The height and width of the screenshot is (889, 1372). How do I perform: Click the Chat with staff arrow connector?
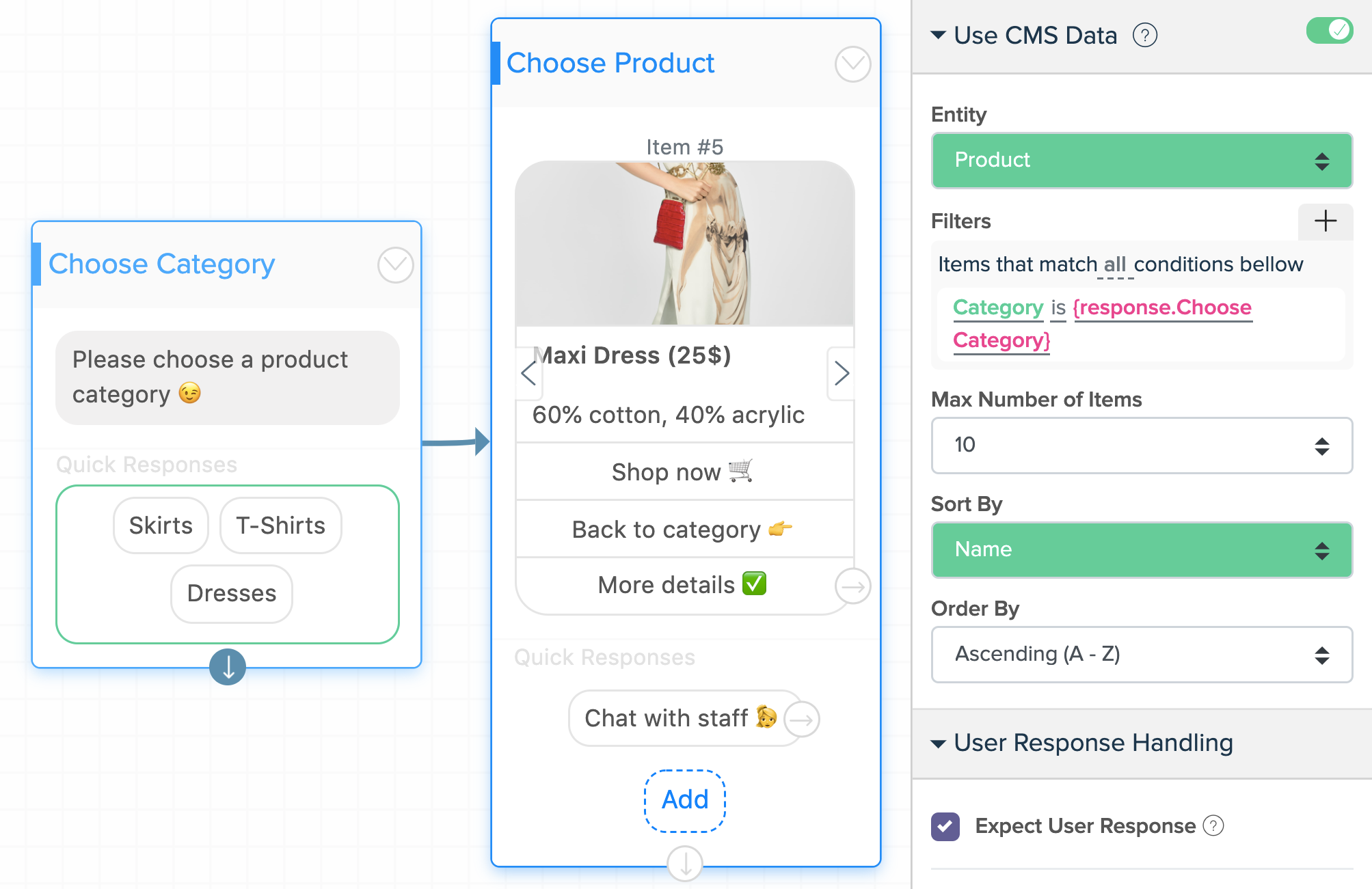(801, 720)
